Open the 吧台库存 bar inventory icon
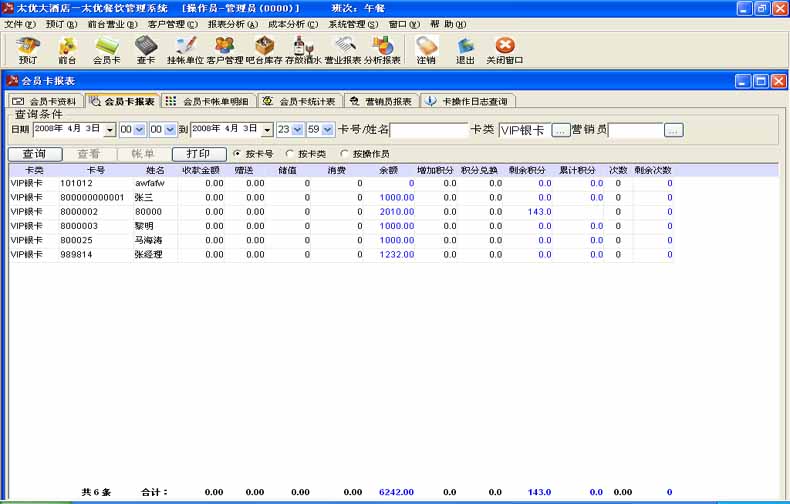This screenshot has width=790, height=504. 264,48
